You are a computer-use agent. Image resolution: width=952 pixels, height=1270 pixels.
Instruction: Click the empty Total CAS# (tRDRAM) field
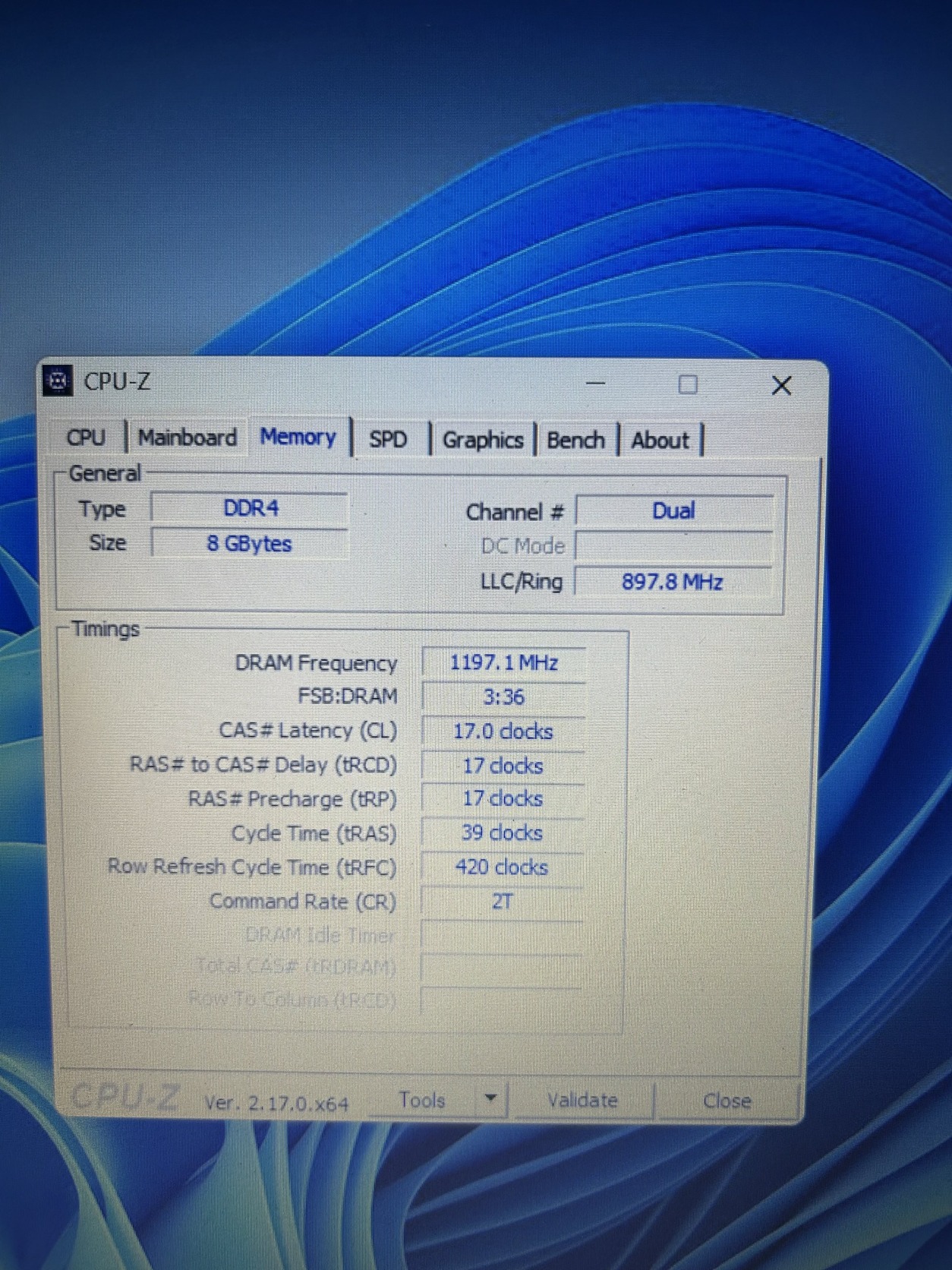[502, 968]
